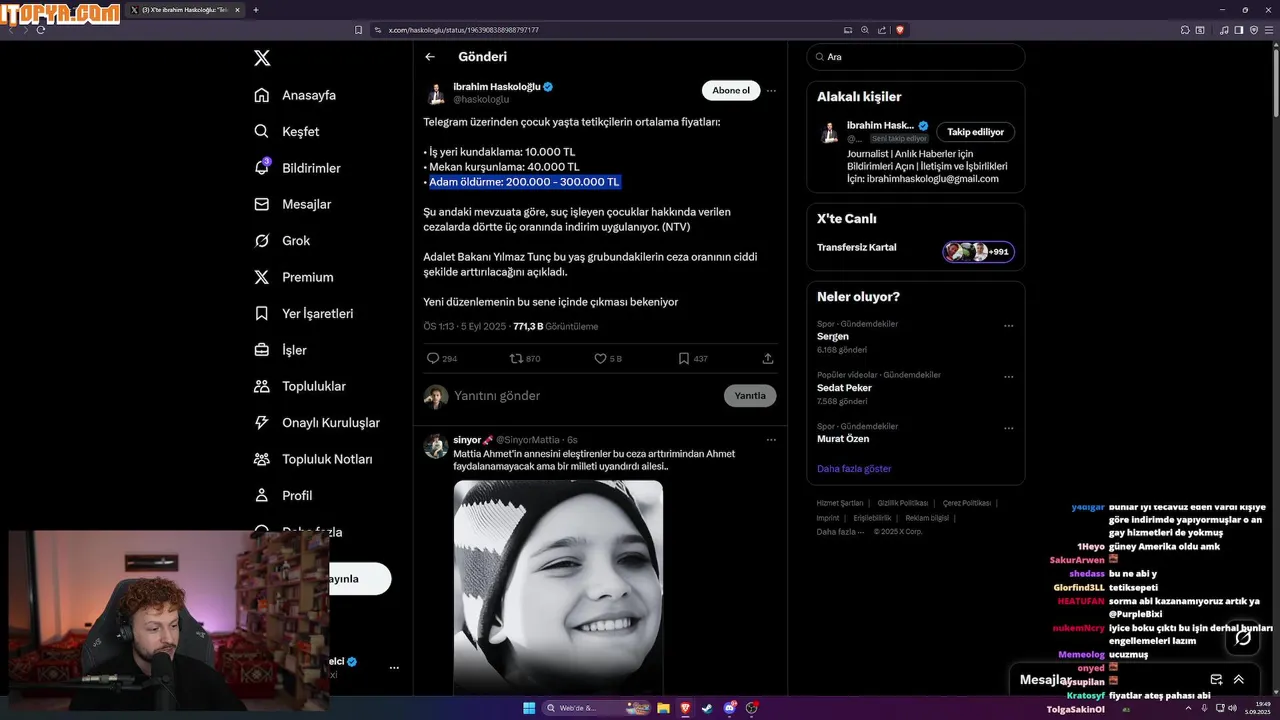Open the new message icon in Mesajlar dock
This screenshot has height=720, width=1280.
click(1216, 679)
